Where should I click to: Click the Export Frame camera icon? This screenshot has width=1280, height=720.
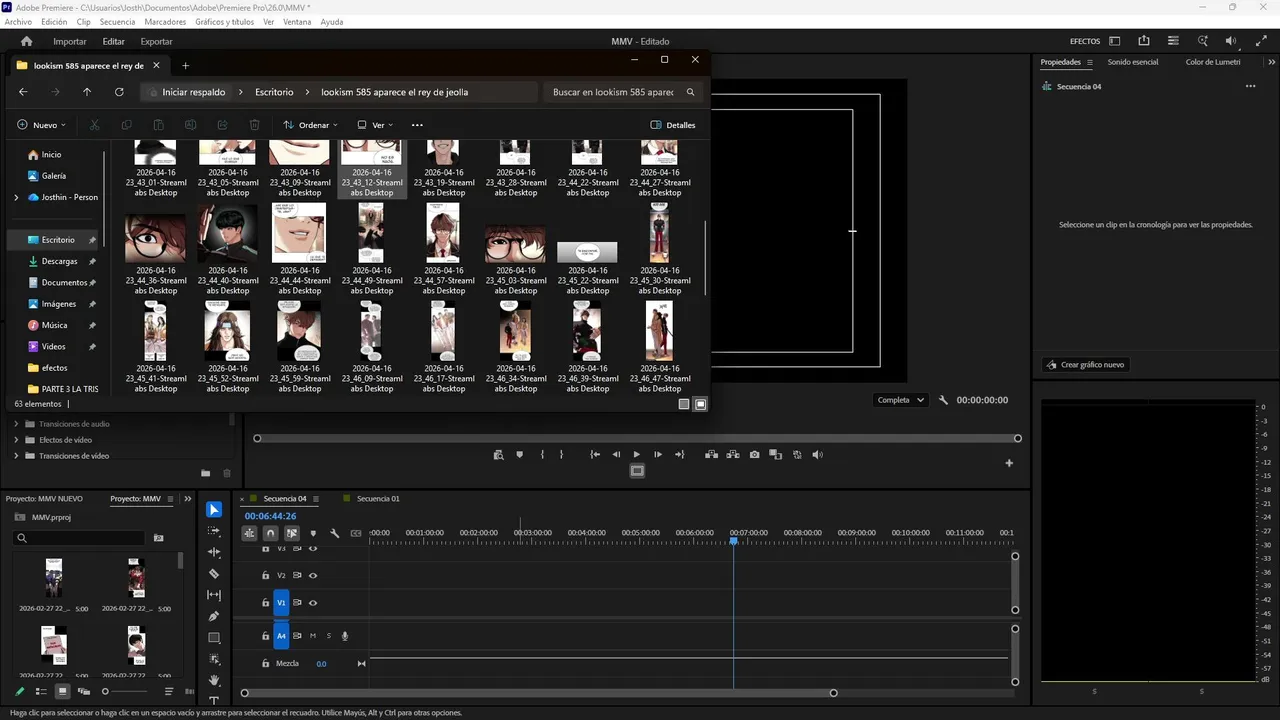click(x=754, y=455)
